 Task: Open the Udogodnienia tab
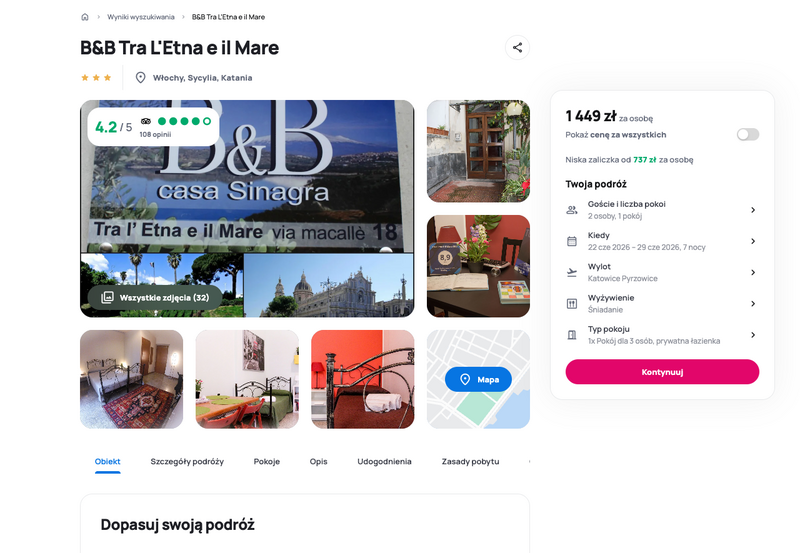(384, 461)
